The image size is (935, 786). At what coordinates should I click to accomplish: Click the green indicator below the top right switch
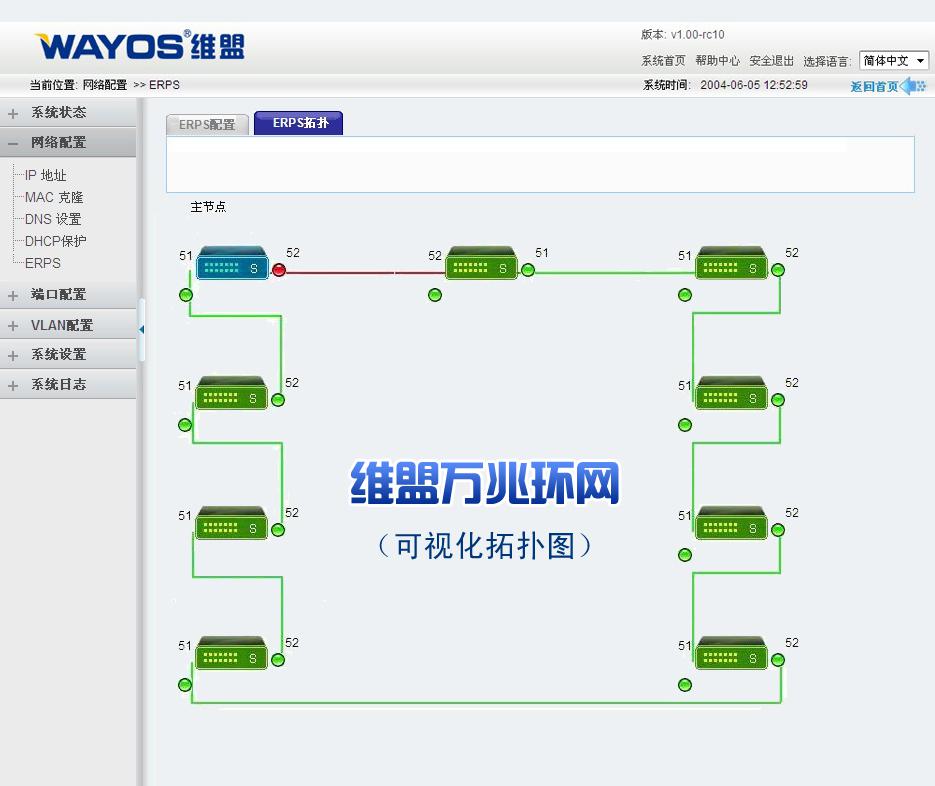tap(685, 295)
